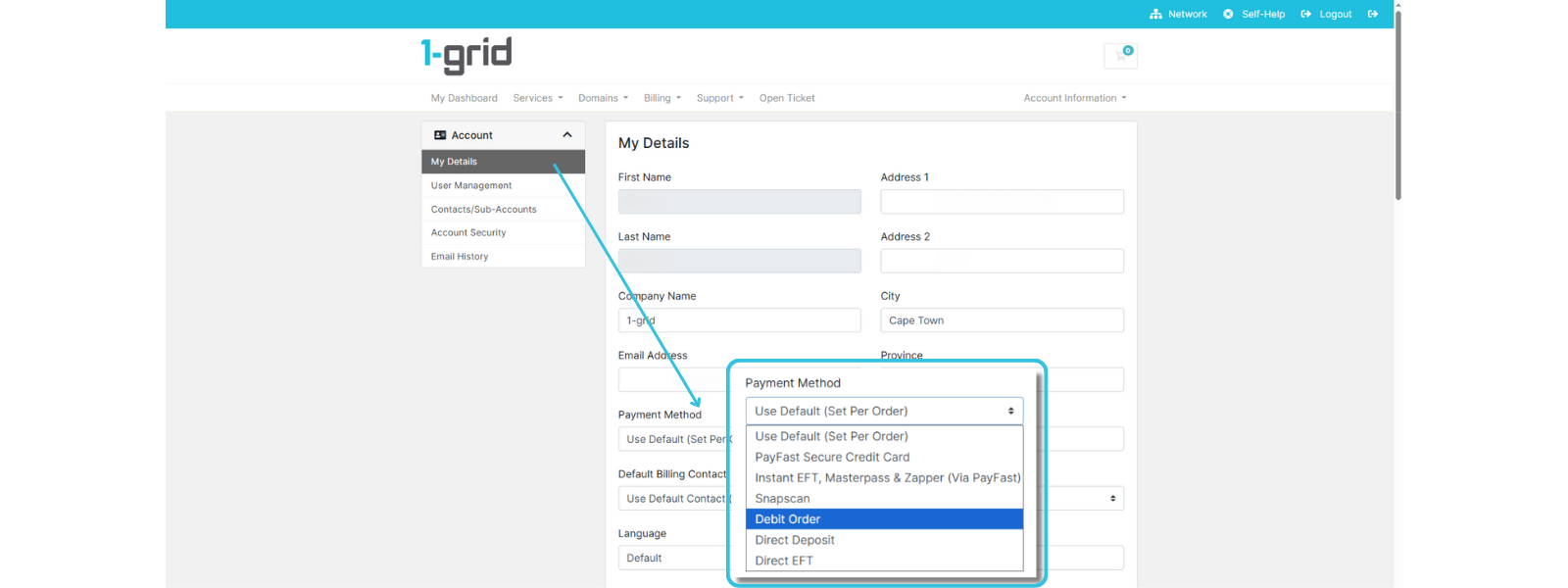Open the shopping cart
Viewport: 1568px width, 588px height.
pos(1120,56)
